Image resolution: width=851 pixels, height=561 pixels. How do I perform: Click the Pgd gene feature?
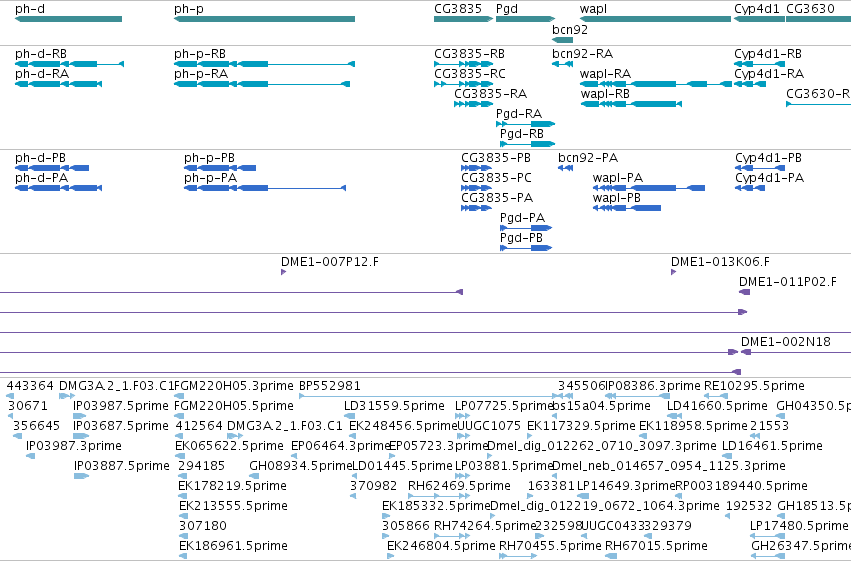coord(525,19)
